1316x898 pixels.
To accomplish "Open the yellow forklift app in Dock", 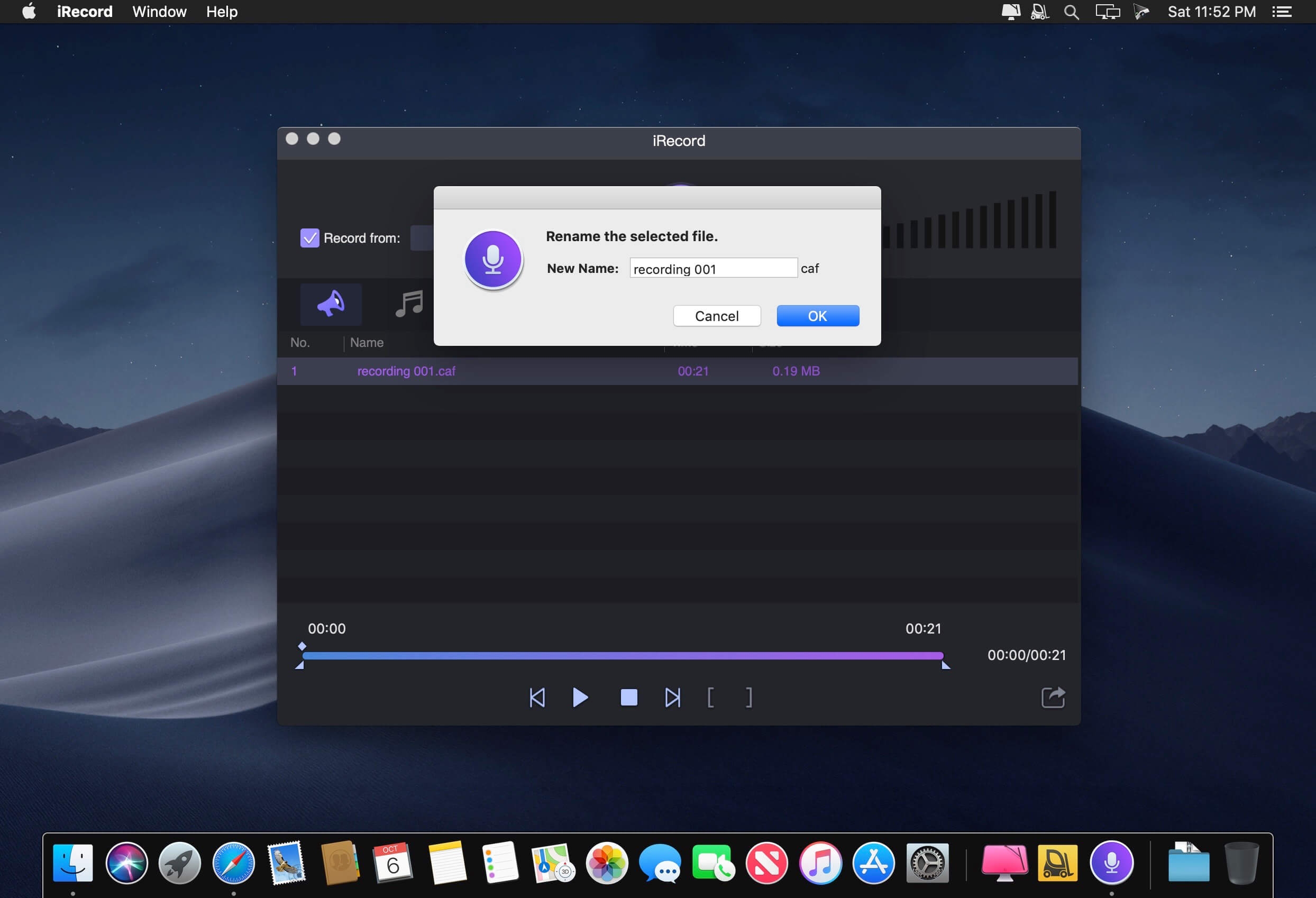I will 1058,863.
